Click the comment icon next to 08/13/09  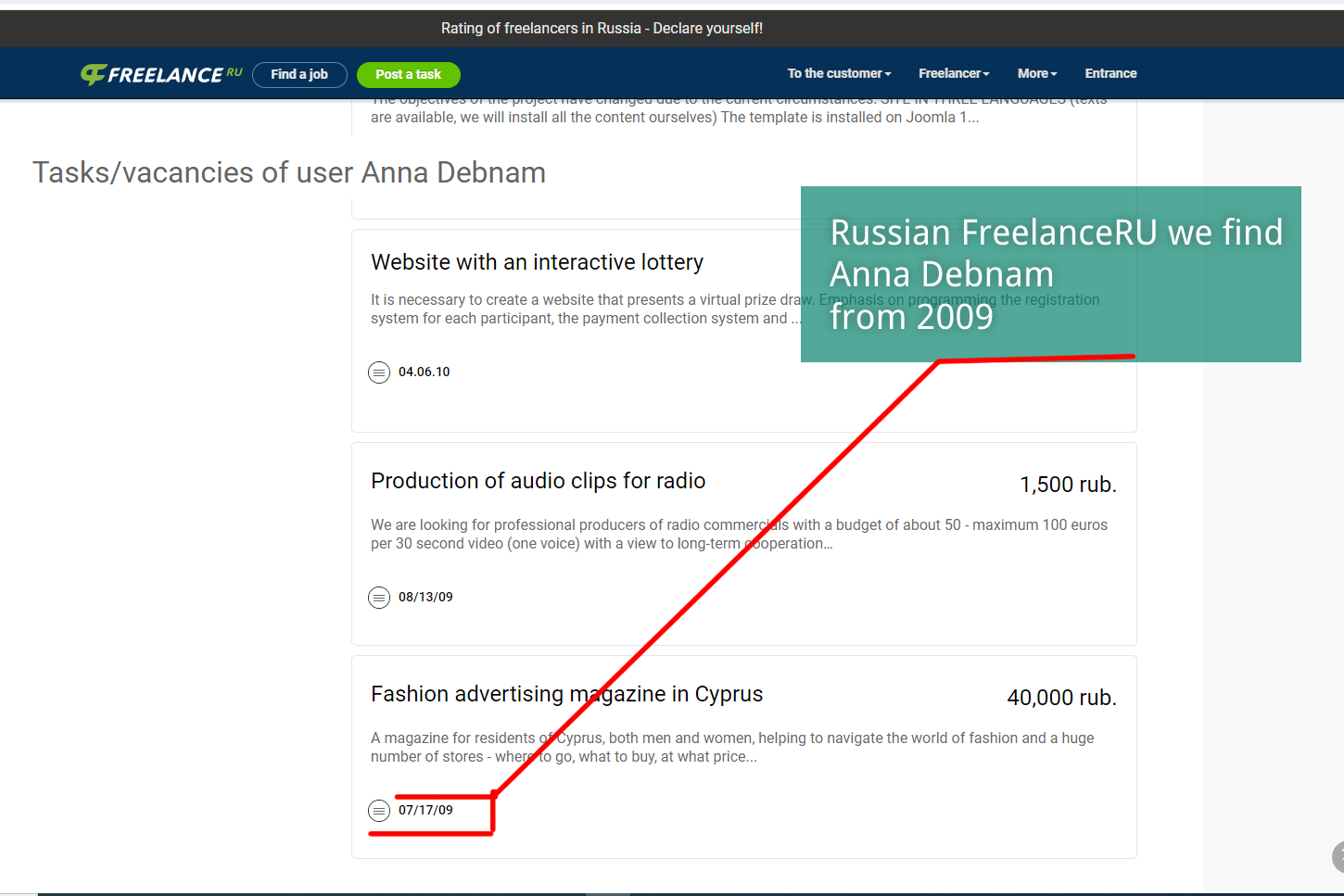click(x=379, y=598)
